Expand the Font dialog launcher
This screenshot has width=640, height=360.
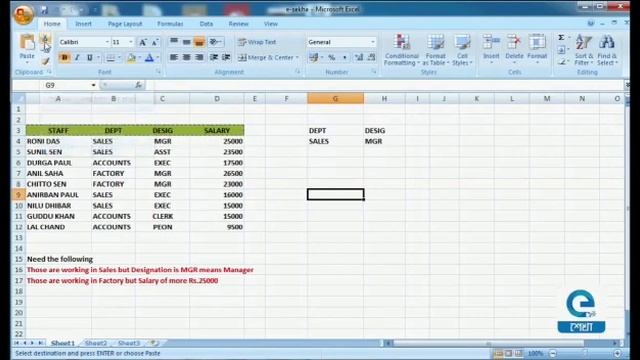(x=158, y=72)
